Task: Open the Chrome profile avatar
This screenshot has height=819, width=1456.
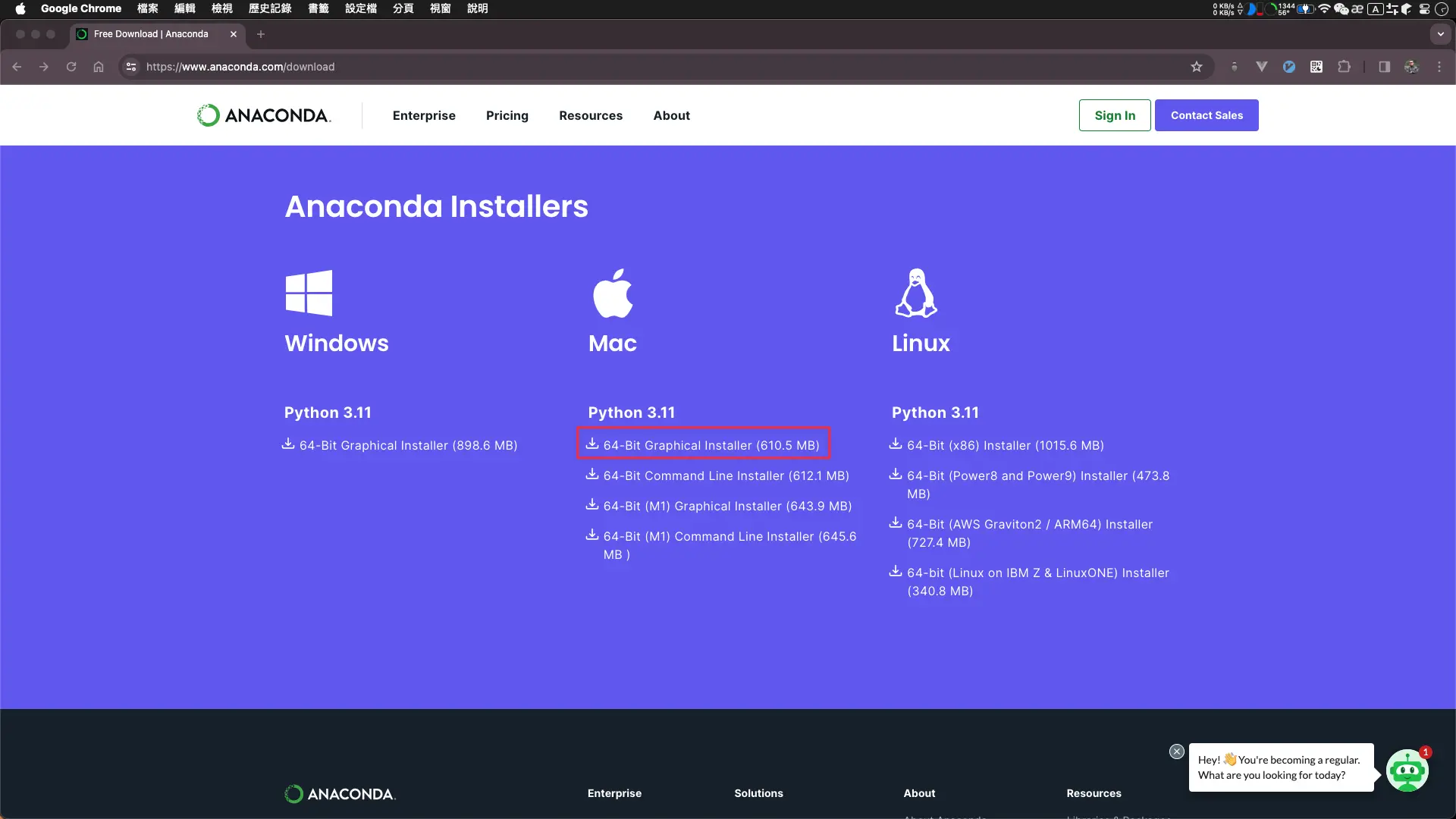Action: point(1411,67)
